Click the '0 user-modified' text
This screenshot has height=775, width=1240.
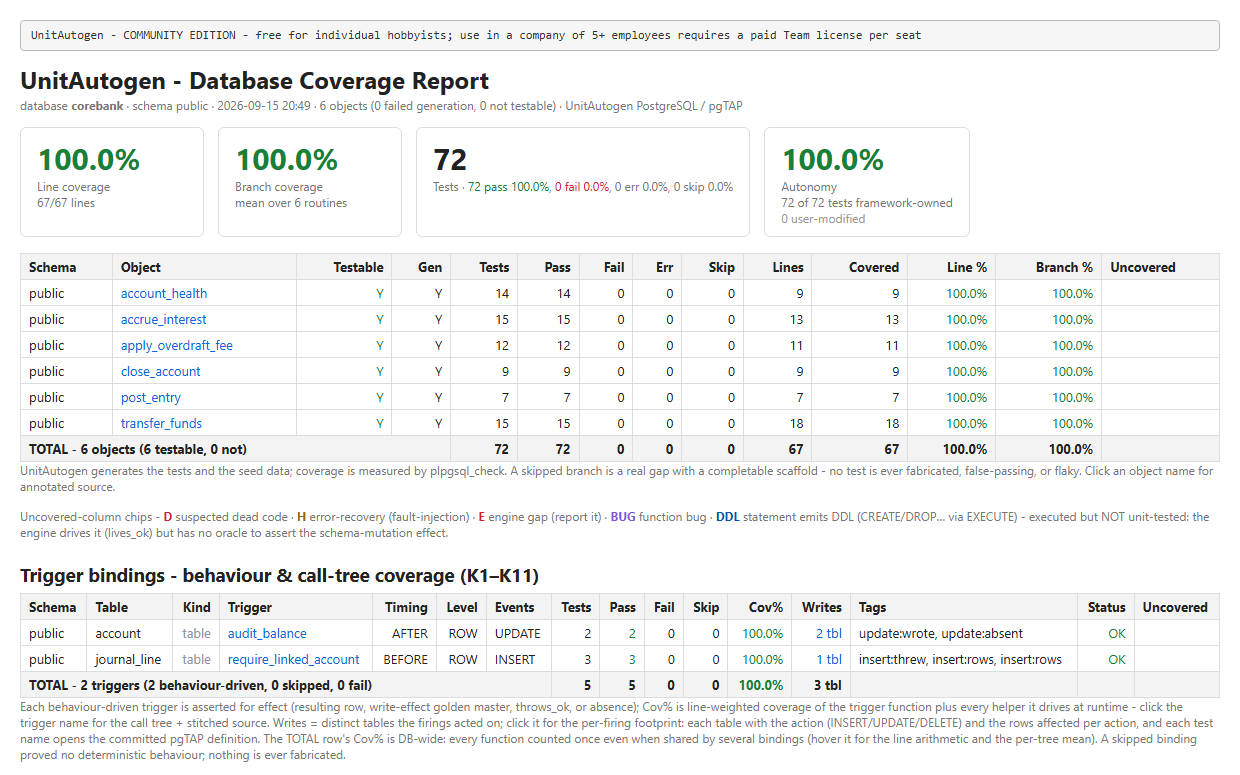(823, 219)
